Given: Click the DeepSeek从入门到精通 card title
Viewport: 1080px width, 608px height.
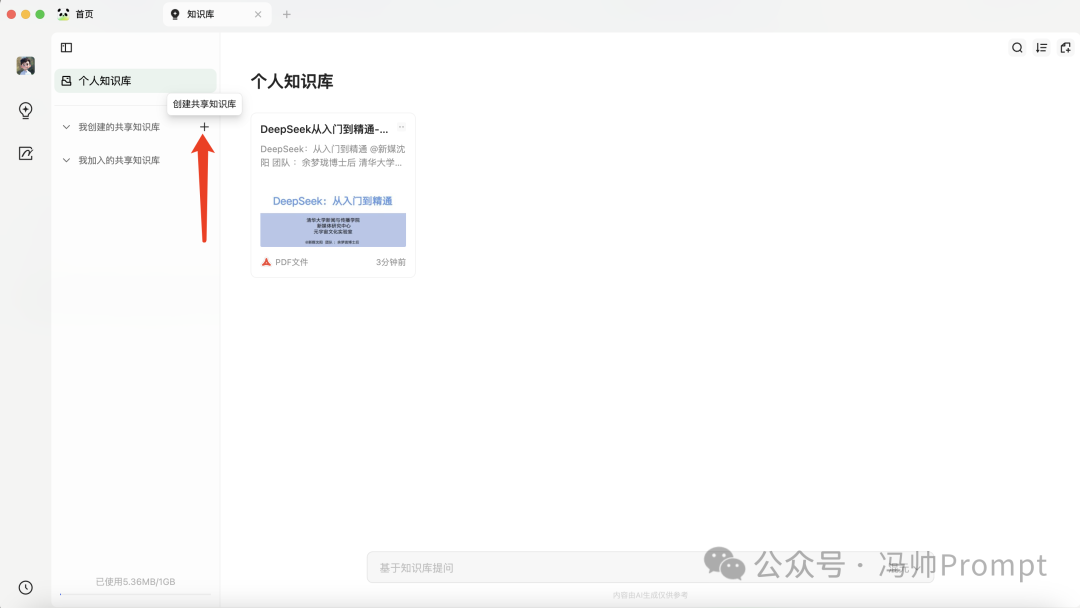Looking at the screenshot, I should [324, 129].
